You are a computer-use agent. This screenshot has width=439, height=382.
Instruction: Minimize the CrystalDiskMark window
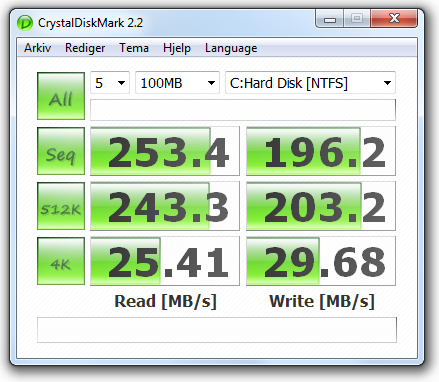point(330,19)
